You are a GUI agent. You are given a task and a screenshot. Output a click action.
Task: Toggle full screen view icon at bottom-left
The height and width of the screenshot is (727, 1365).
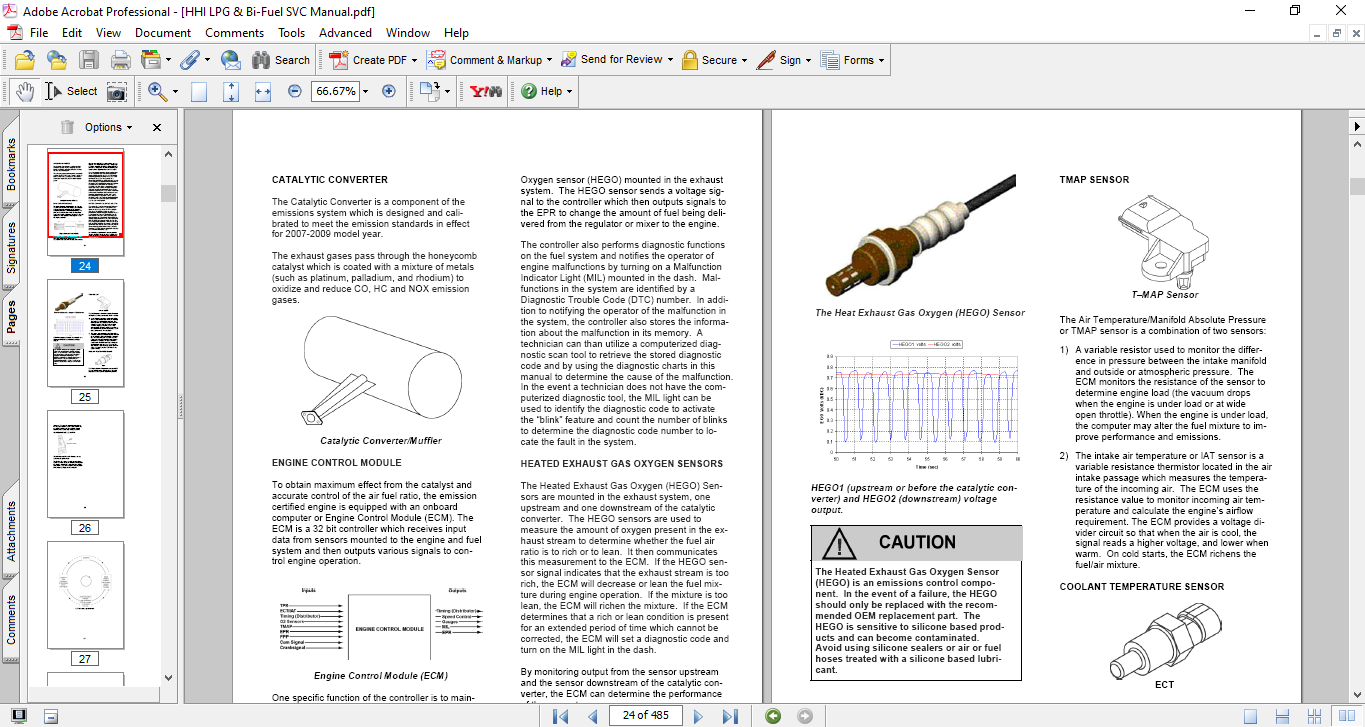19,716
